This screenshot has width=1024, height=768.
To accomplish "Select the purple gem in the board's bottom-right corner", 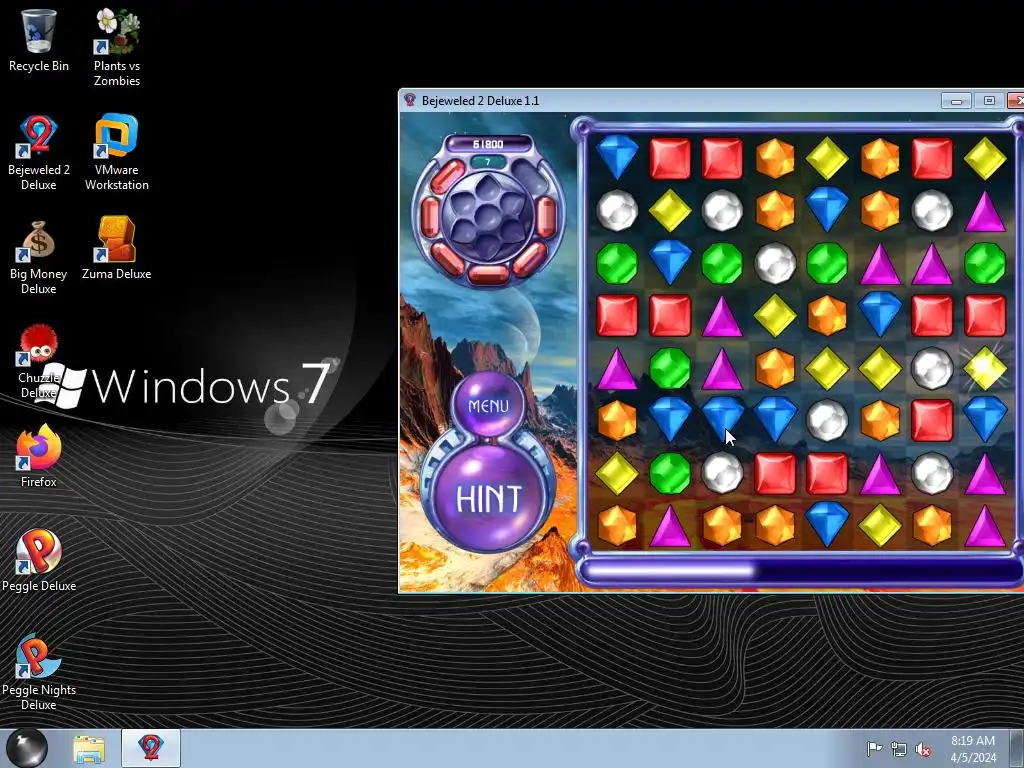I will click(985, 525).
